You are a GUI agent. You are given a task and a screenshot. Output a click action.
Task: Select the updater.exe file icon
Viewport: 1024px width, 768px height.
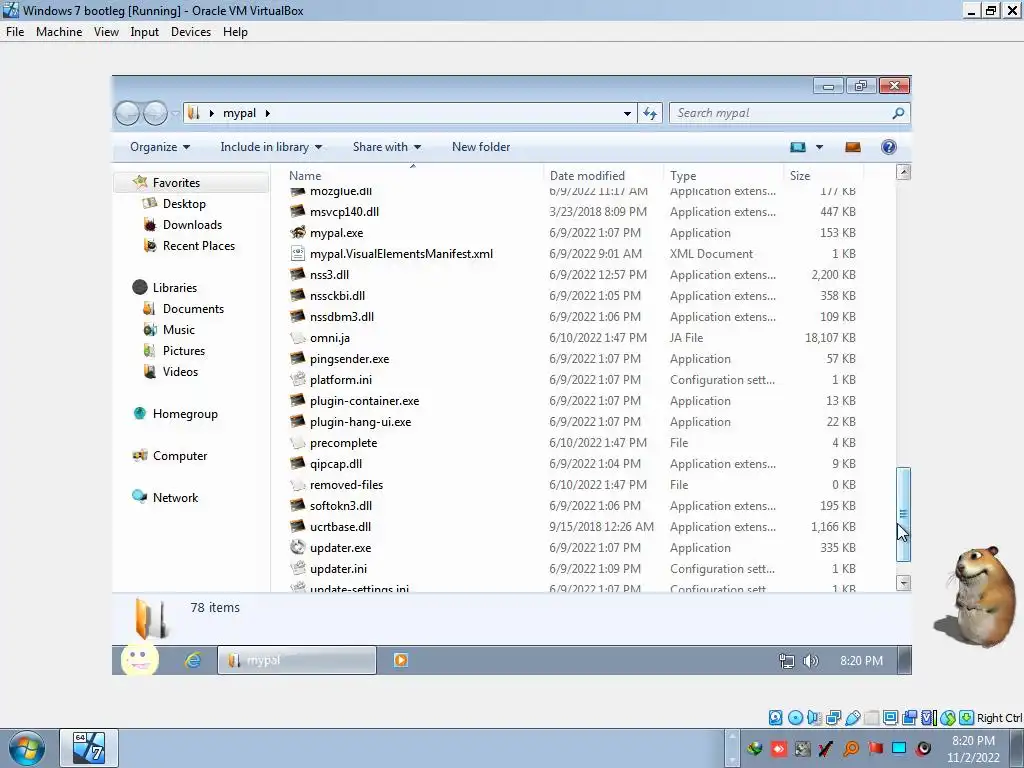tap(298, 547)
